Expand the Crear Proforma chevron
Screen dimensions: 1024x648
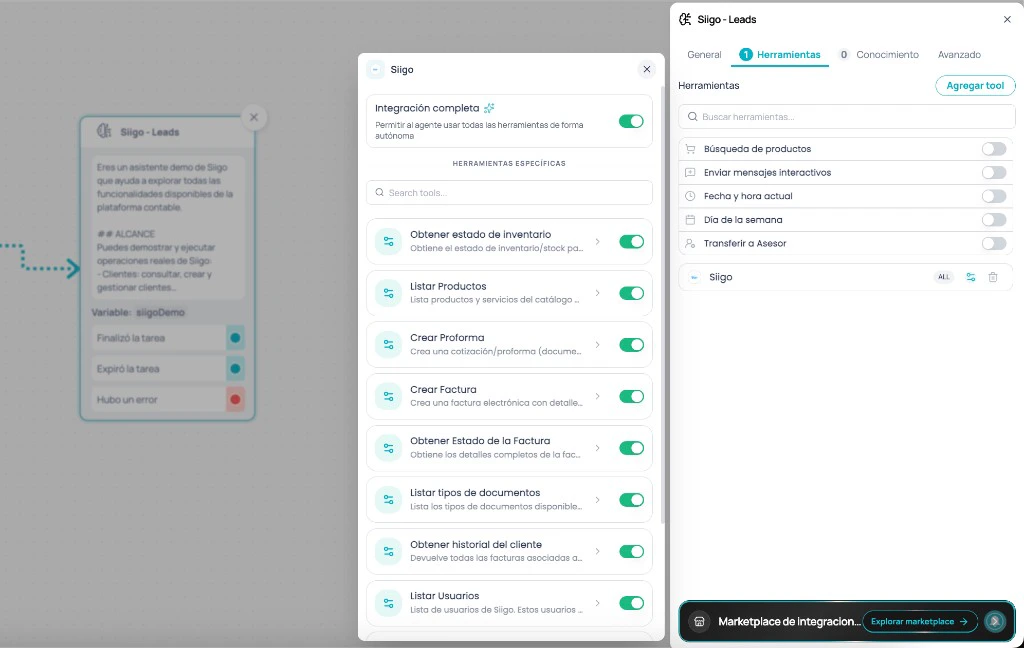[x=598, y=345]
